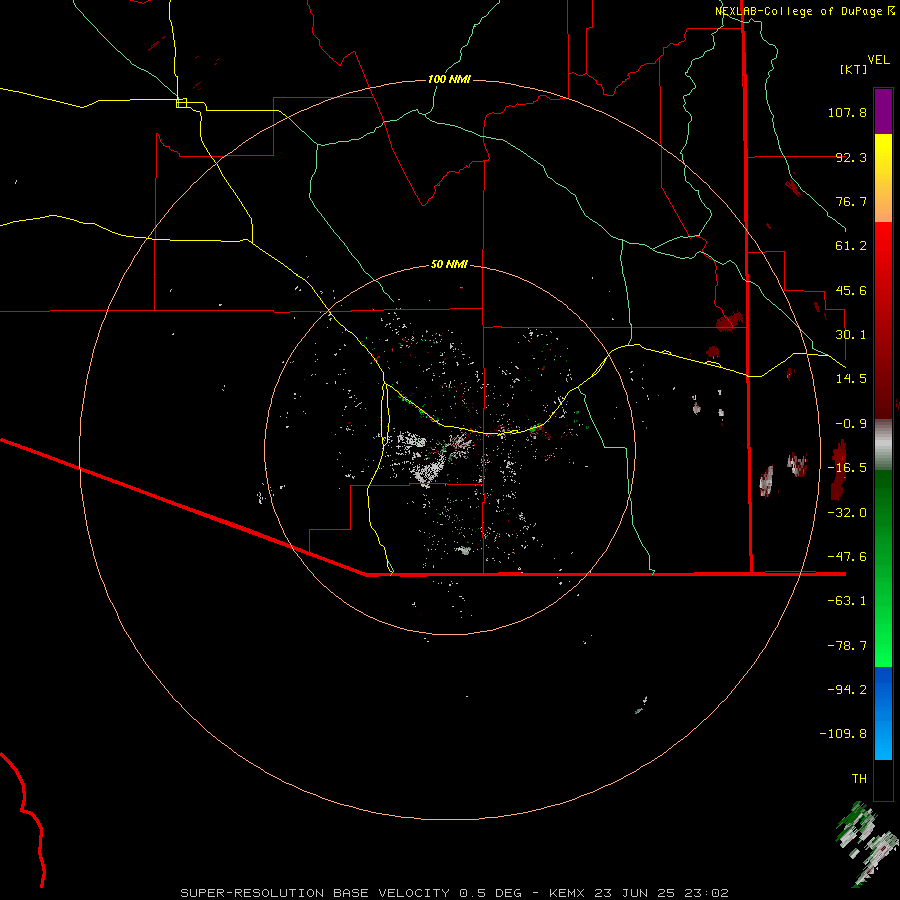
Task: Click the 100 NMI range ring label
Action: [449, 79]
